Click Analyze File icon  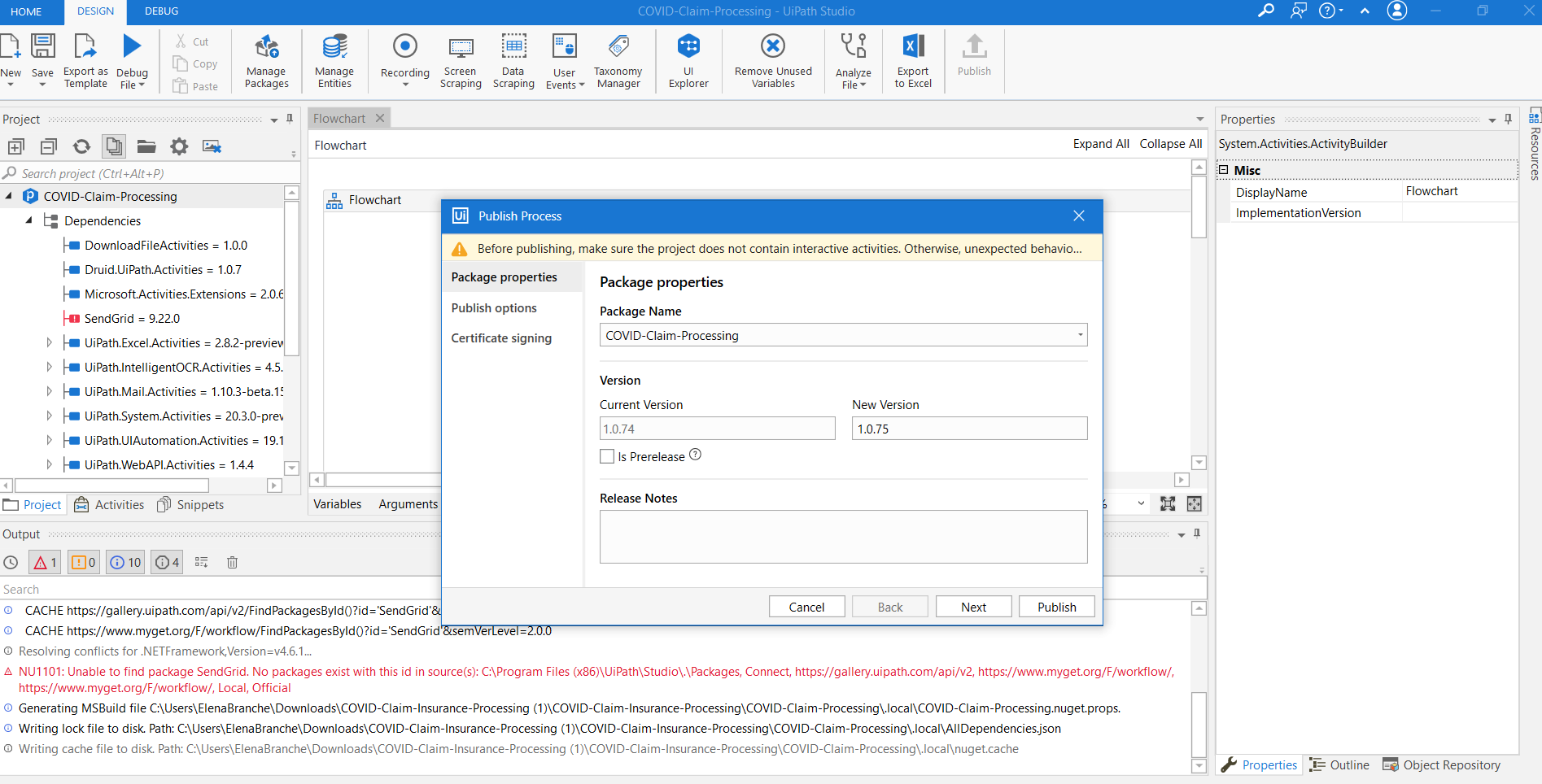853,46
